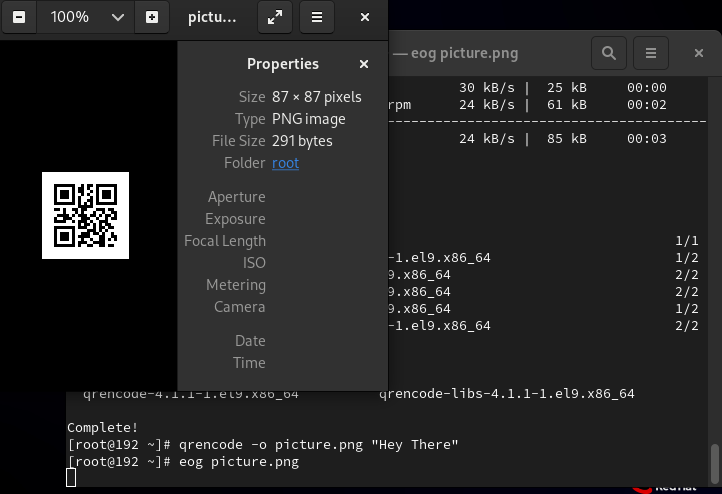
Task: Toggle fullscreen in image viewer
Action: (275, 17)
